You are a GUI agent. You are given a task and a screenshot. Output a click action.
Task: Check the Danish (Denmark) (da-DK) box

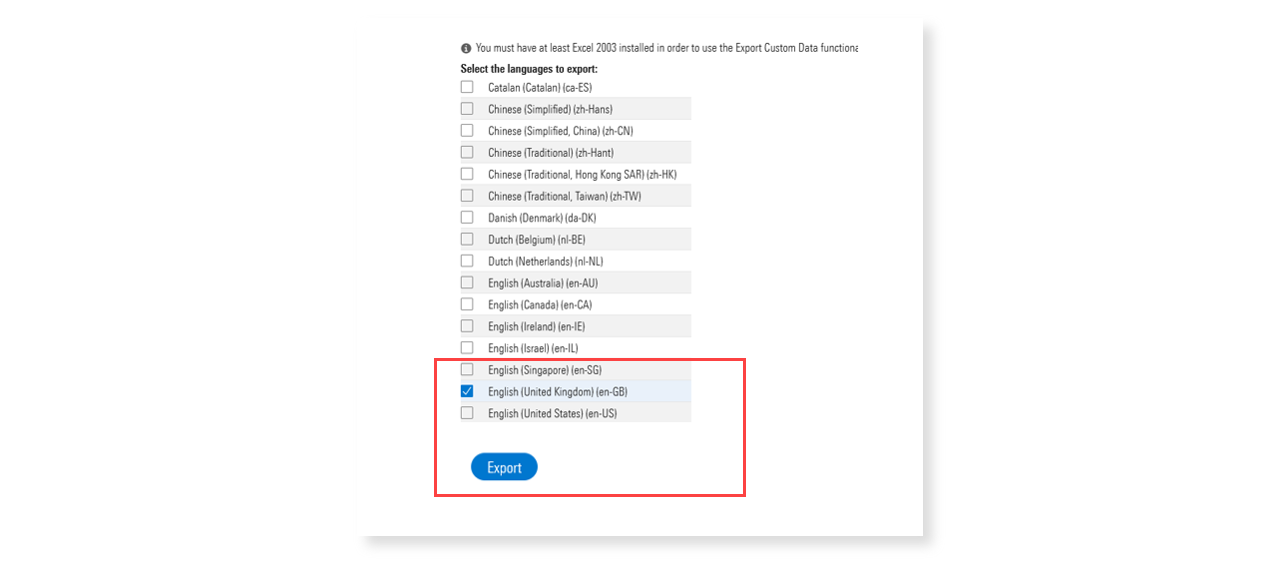tap(466, 217)
